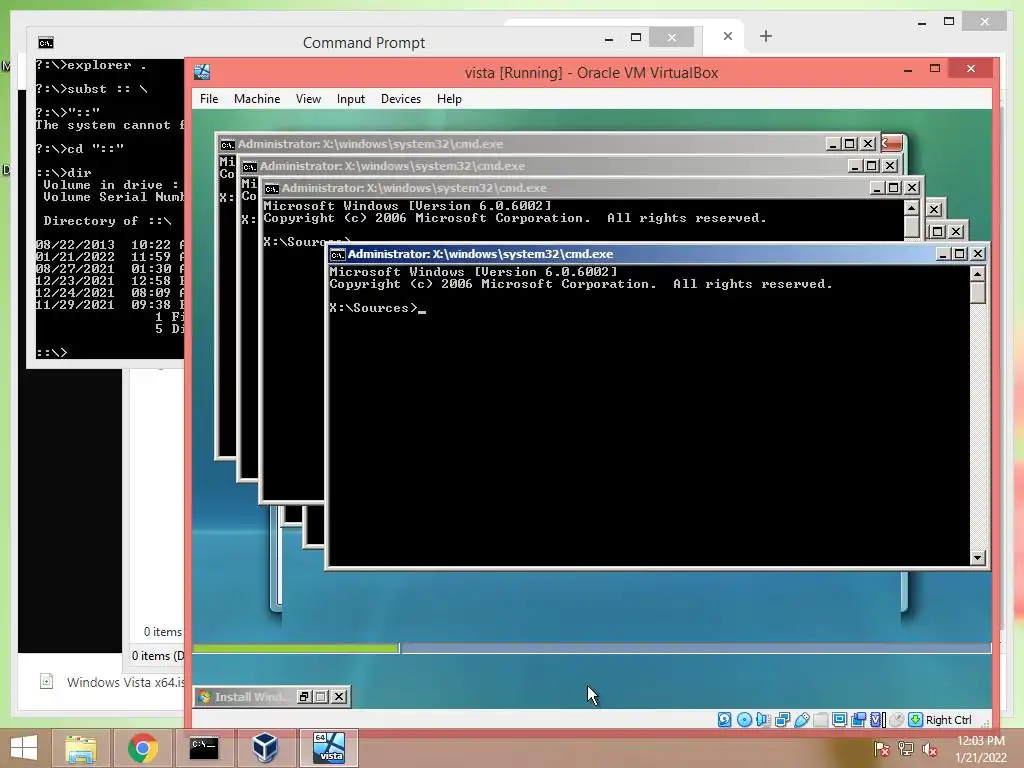
Task: Click the display indicator in VirtualBox status bar
Action: (x=840, y=720)
